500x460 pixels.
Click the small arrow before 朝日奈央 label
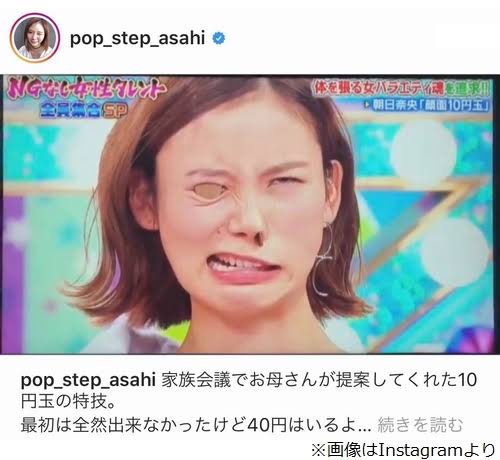point(368,105)
